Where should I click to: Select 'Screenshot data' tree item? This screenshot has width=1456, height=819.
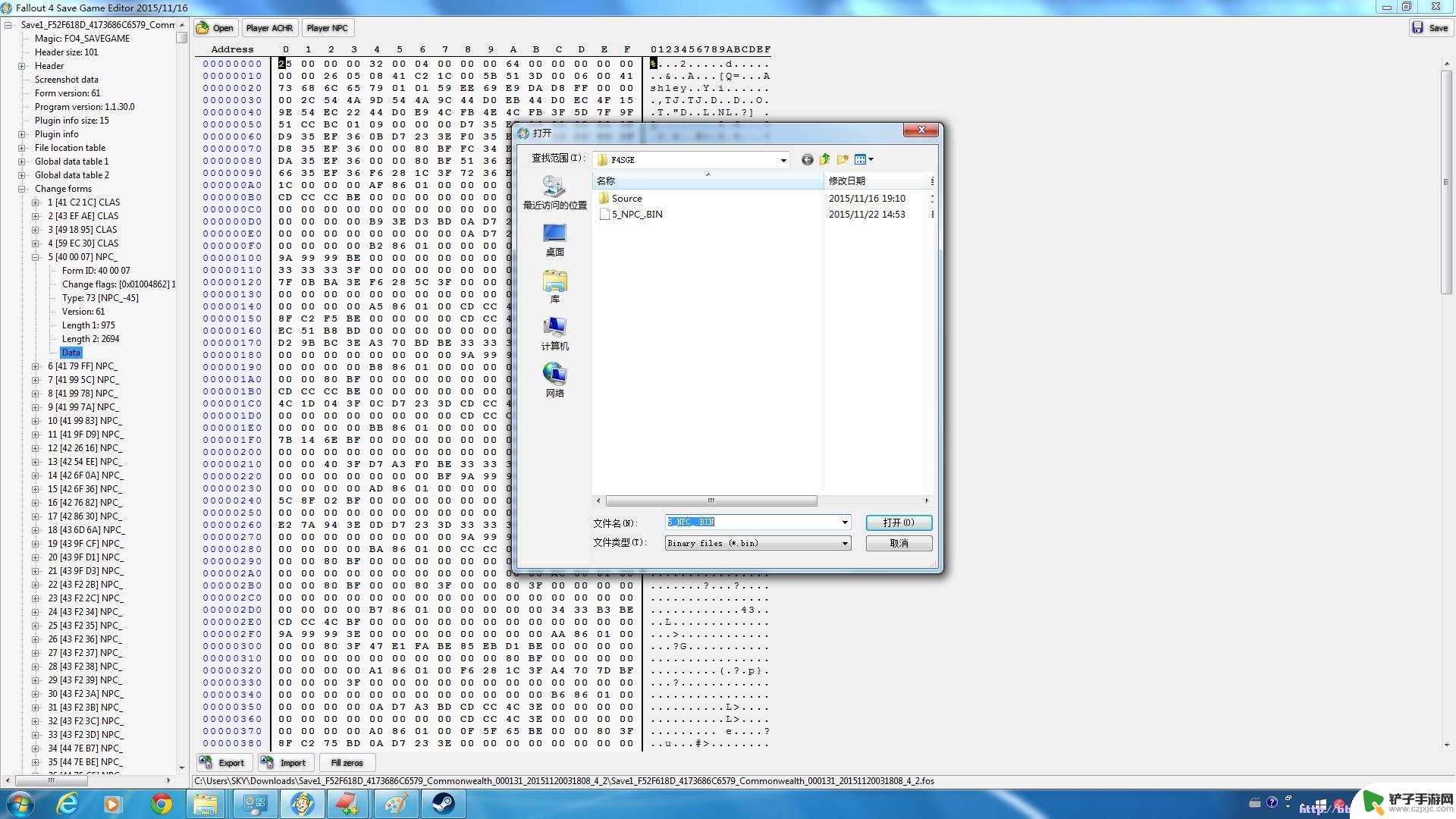point(66,80)
